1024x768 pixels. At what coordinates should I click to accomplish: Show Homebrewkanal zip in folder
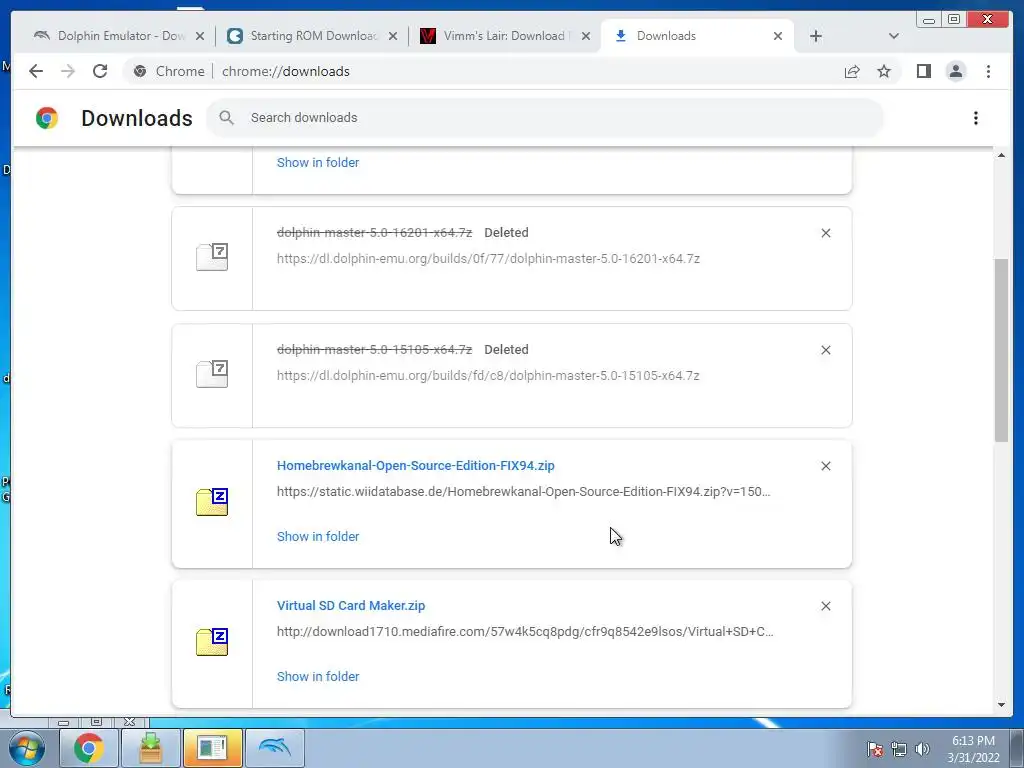[x=318, y=536]
